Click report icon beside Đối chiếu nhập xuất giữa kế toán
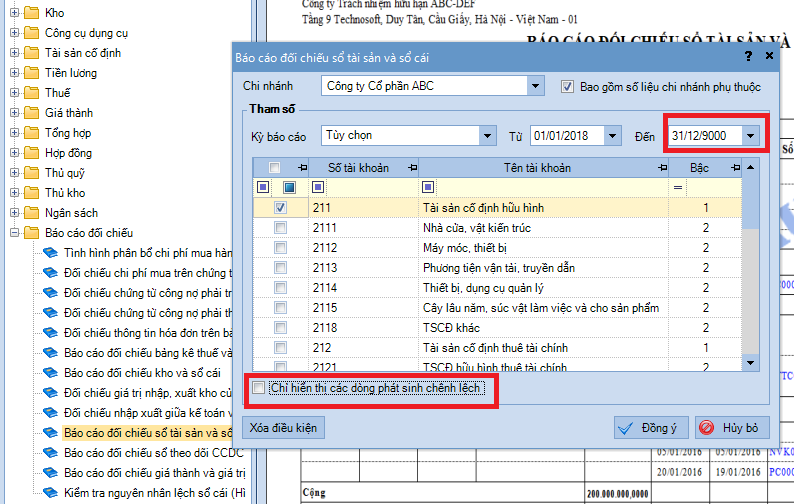Image resolution: width=794 pixels, height=504 pixels. point(50,413)
